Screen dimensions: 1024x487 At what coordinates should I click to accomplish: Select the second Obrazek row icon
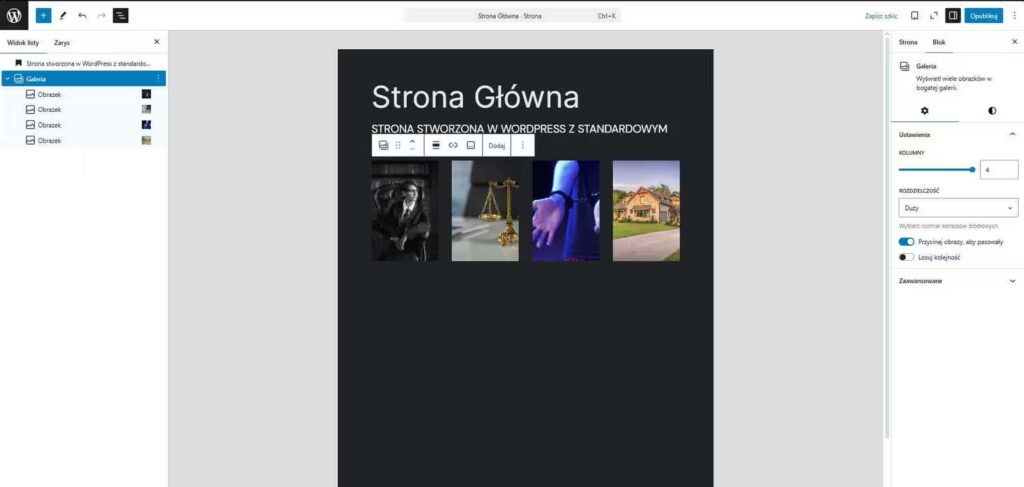click(x=30, y=110)
